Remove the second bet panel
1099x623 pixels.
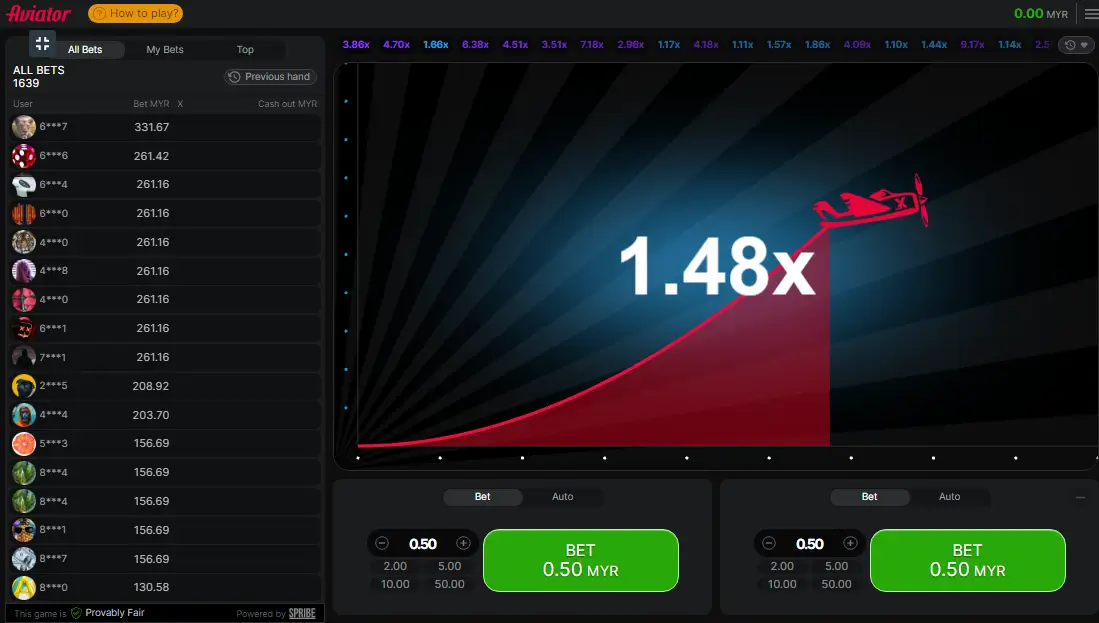(x=1080, y=497)
